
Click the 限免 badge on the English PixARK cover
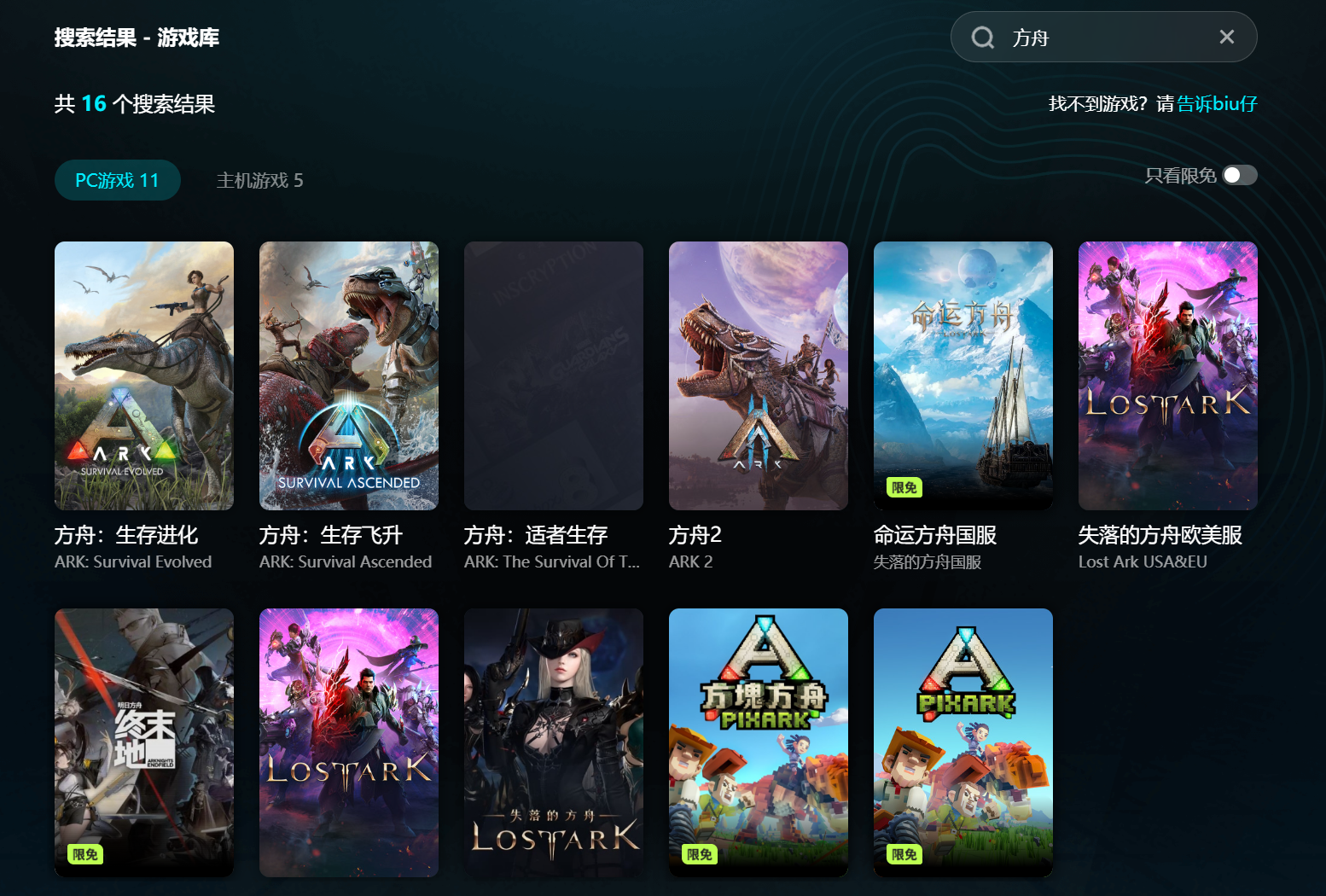[x=904, y=854]
